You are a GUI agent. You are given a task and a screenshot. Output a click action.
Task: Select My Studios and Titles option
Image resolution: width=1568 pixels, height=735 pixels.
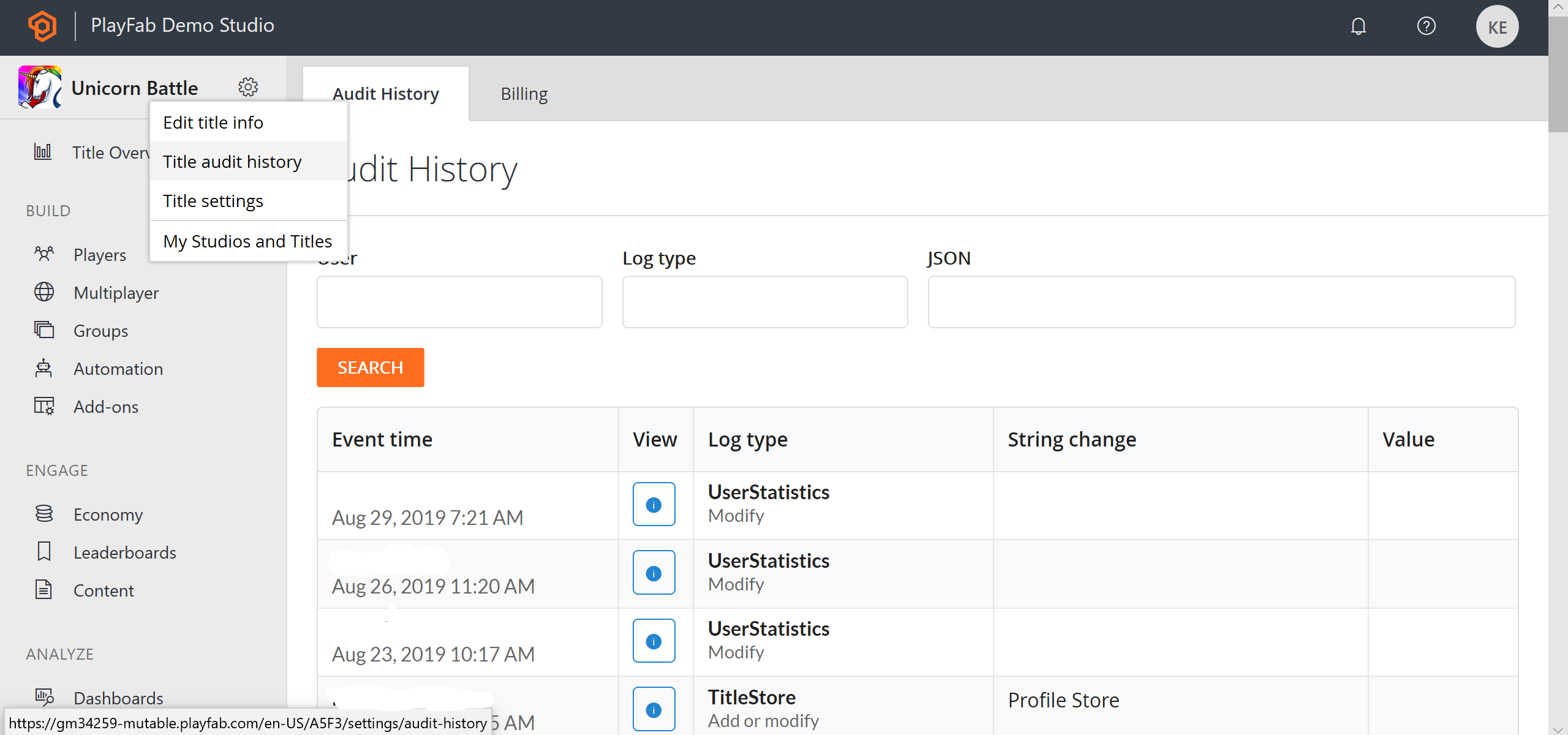click(x=247, y=241)
